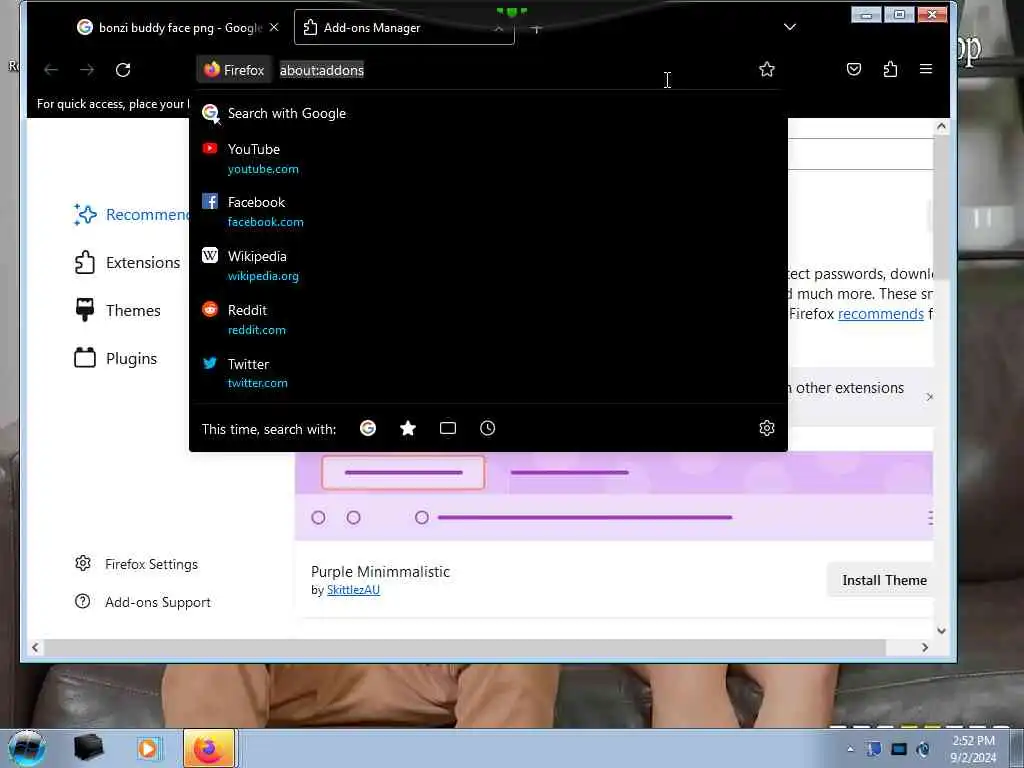Search this time in Tabs icon
Image resolution: width=1024 pixels, height=768 pixels.
pyautogui.click(x=448, y=428)
